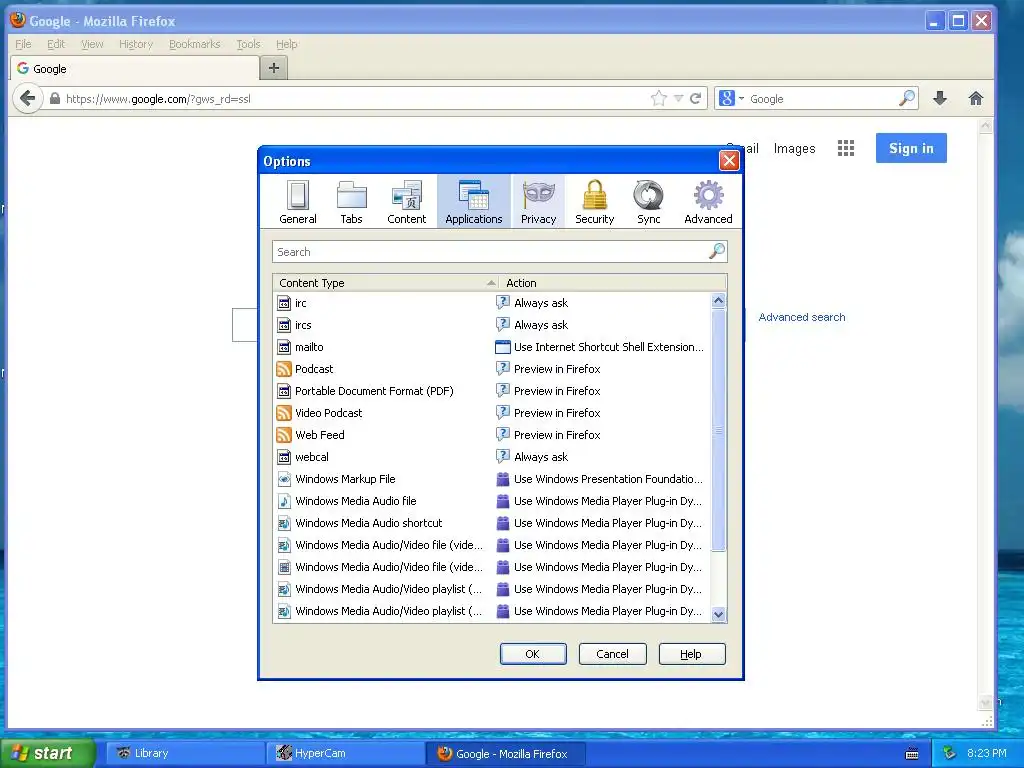Open search engine selector dropdown

[x=731, y=99]
